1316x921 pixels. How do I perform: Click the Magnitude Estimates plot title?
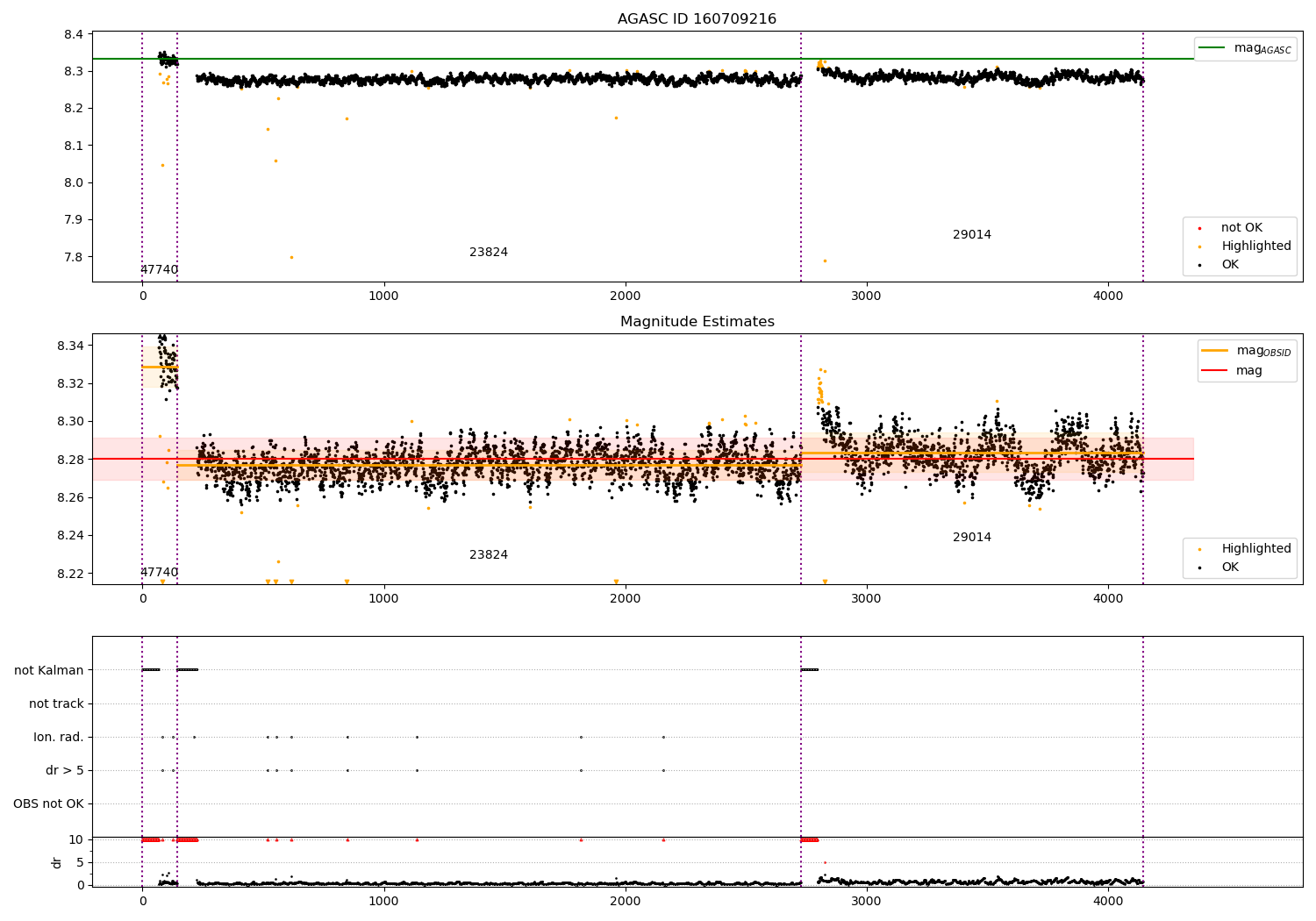coord(697,322)
